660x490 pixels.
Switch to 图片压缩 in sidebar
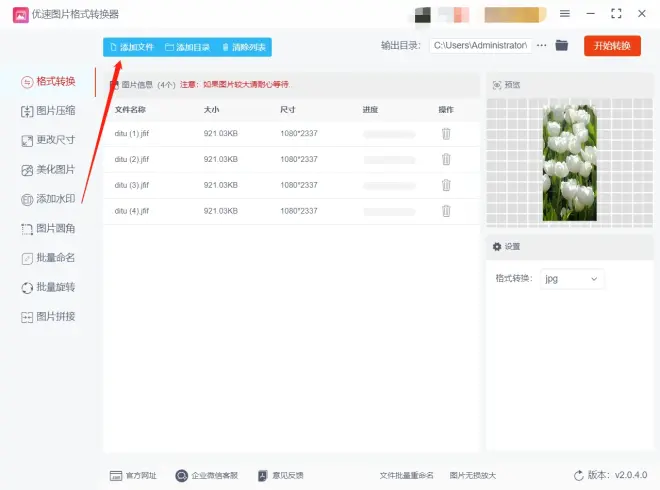[49, 111]
